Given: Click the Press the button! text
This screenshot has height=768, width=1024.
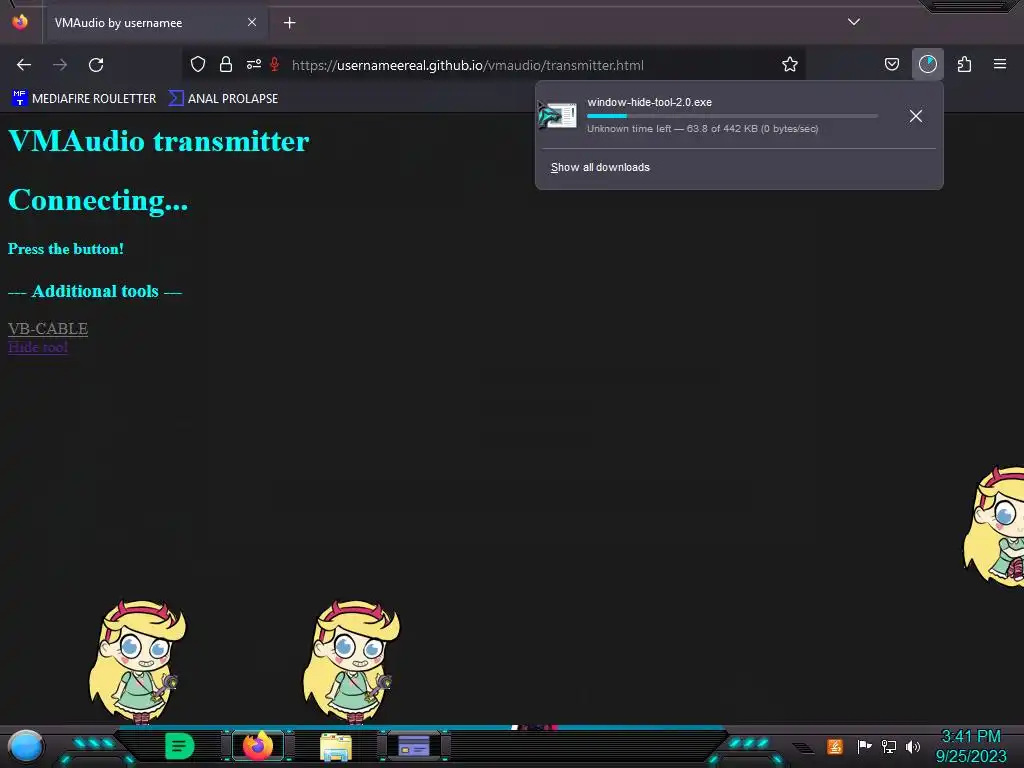Looking at the screenshot, I should click(x=66, y=249).
